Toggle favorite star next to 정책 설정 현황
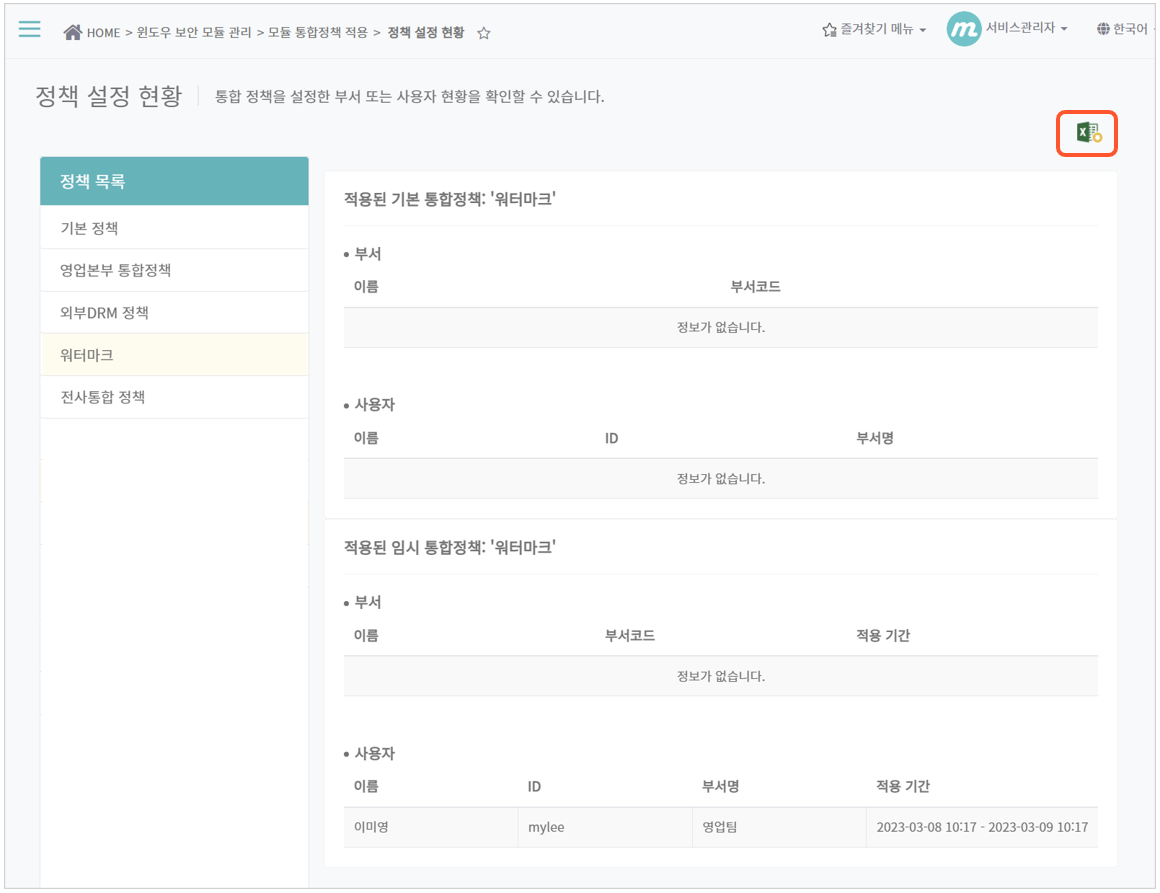The width and height of the screenshot is (1160, 893). [484, 33]
